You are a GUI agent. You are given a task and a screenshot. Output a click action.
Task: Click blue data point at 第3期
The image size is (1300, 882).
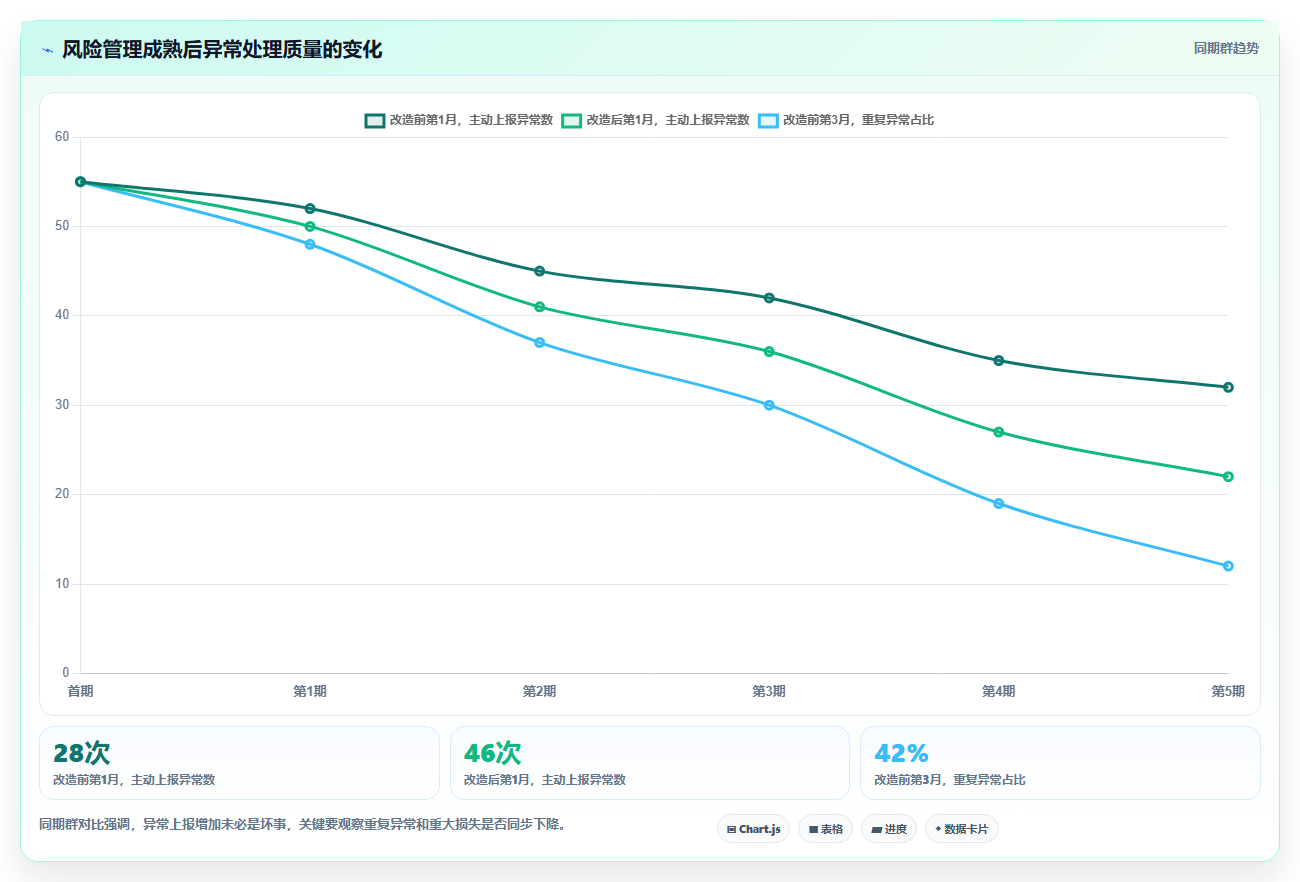769,405
